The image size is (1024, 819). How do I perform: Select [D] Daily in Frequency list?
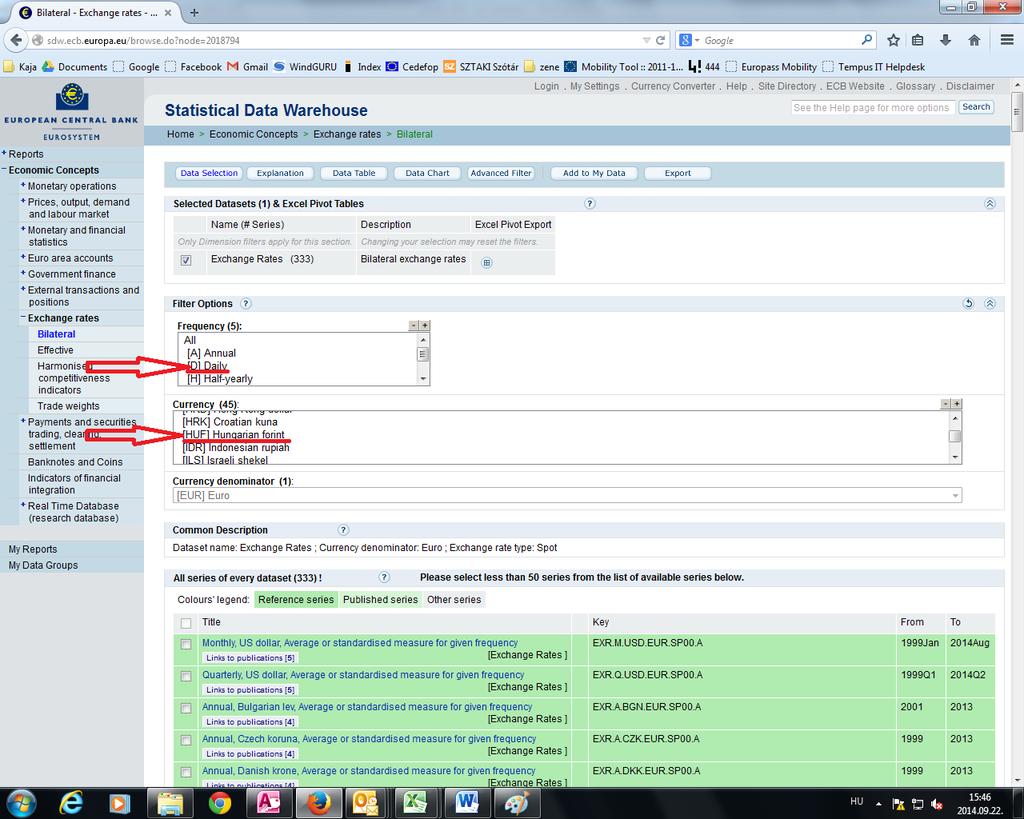[x=207, y=366]
